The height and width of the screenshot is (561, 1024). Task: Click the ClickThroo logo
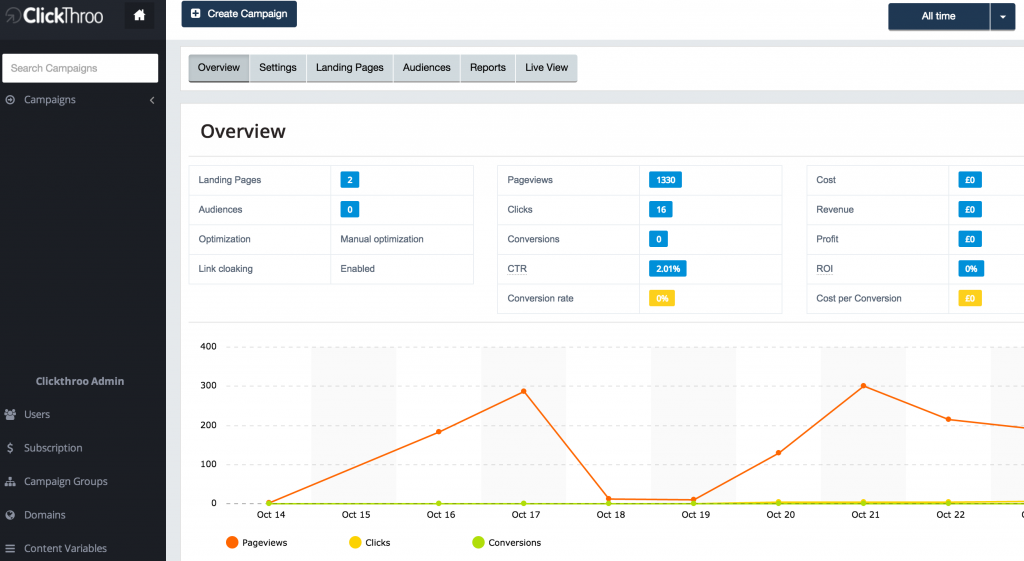coord(54,15)
